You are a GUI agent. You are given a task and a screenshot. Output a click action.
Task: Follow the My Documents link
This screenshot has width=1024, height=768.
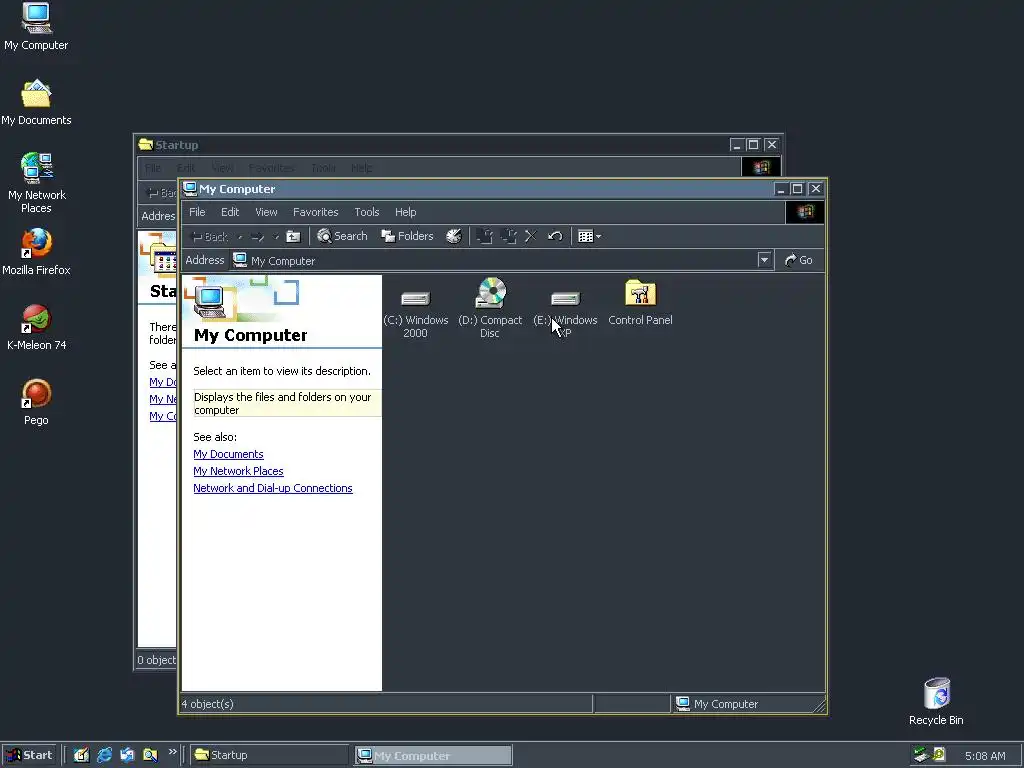coord(229,454)
